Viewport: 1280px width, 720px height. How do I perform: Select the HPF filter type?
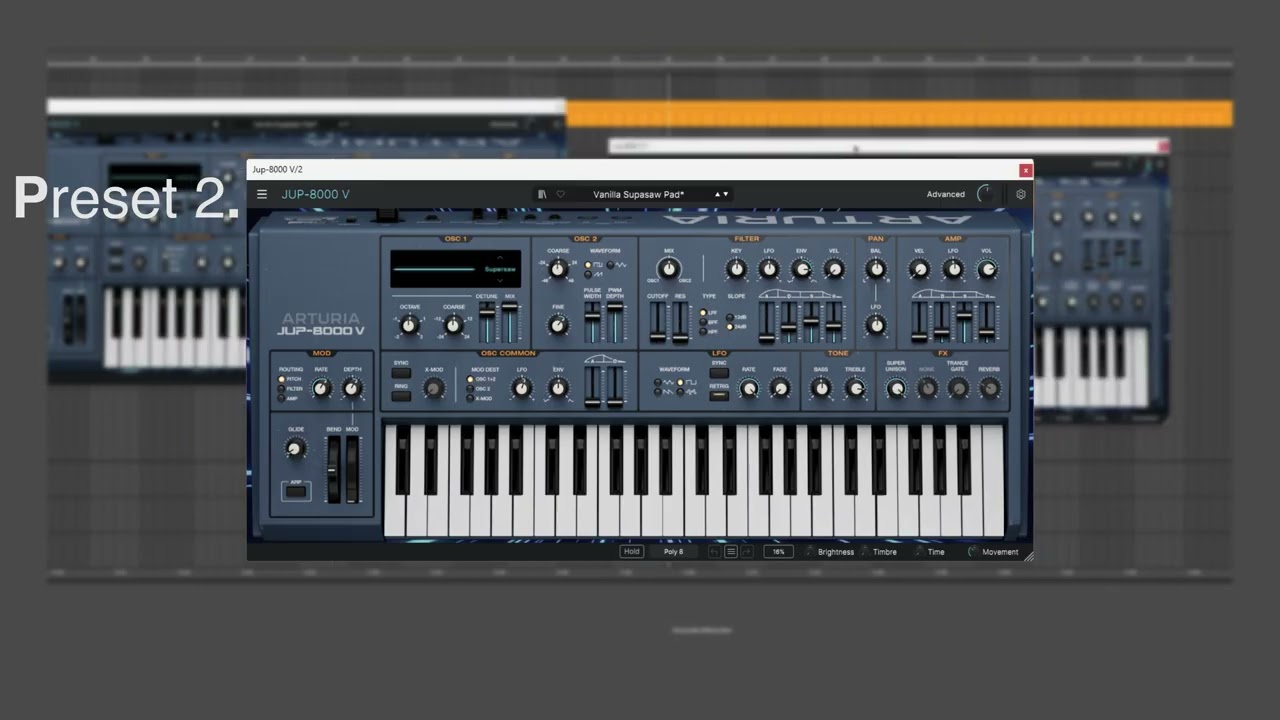pyautogui.click(x=703, y=331)
